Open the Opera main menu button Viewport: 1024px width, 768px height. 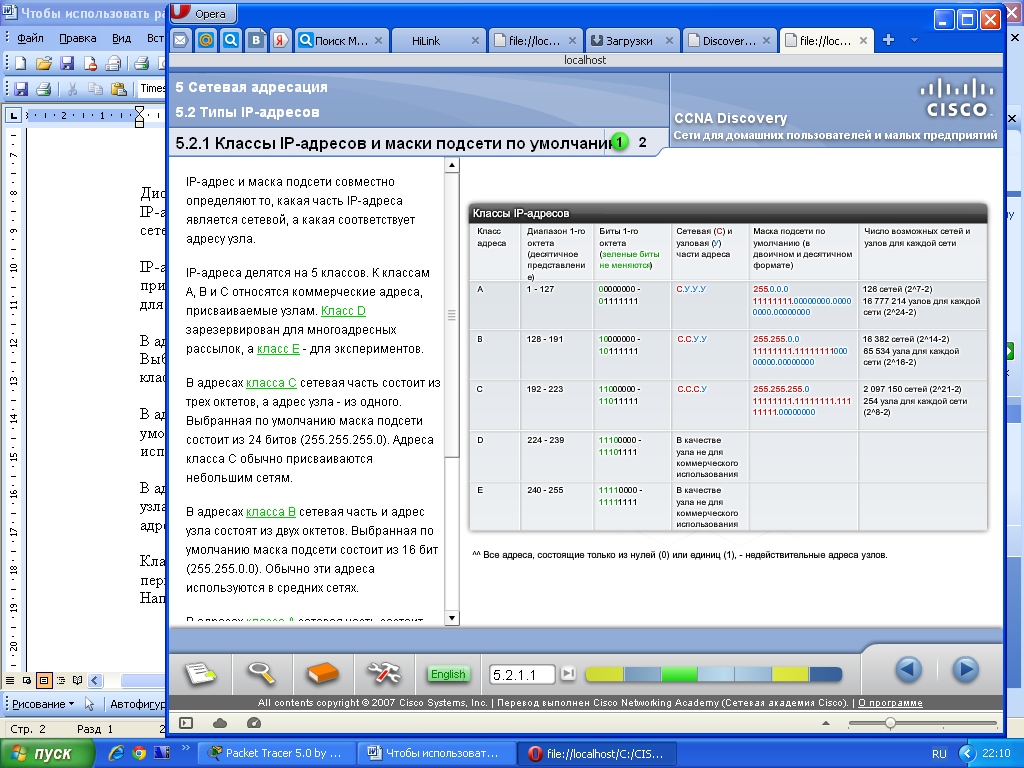pyautogui.click(x=204, y=14)
